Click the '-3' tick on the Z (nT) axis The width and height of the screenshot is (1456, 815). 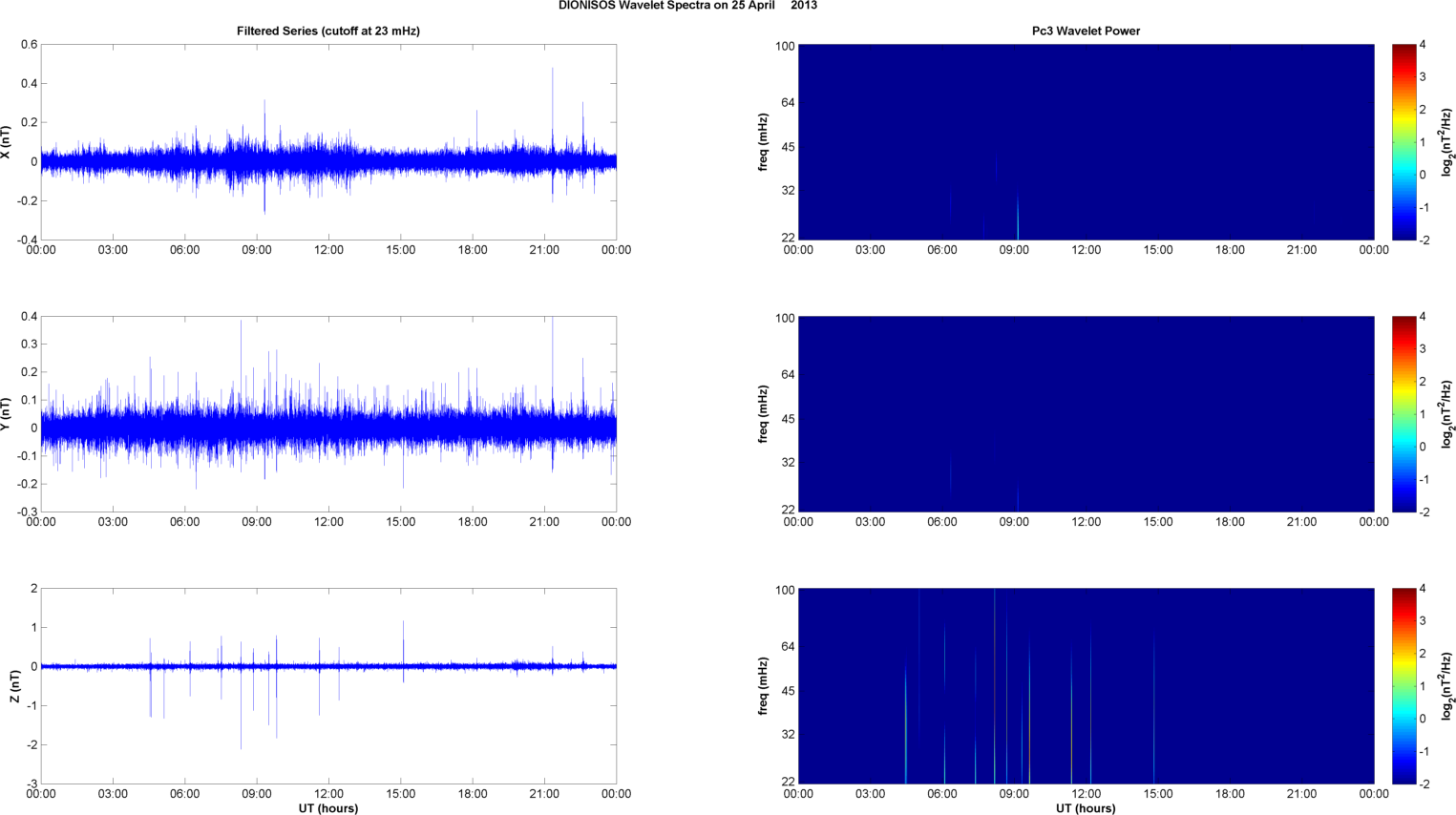32,784
